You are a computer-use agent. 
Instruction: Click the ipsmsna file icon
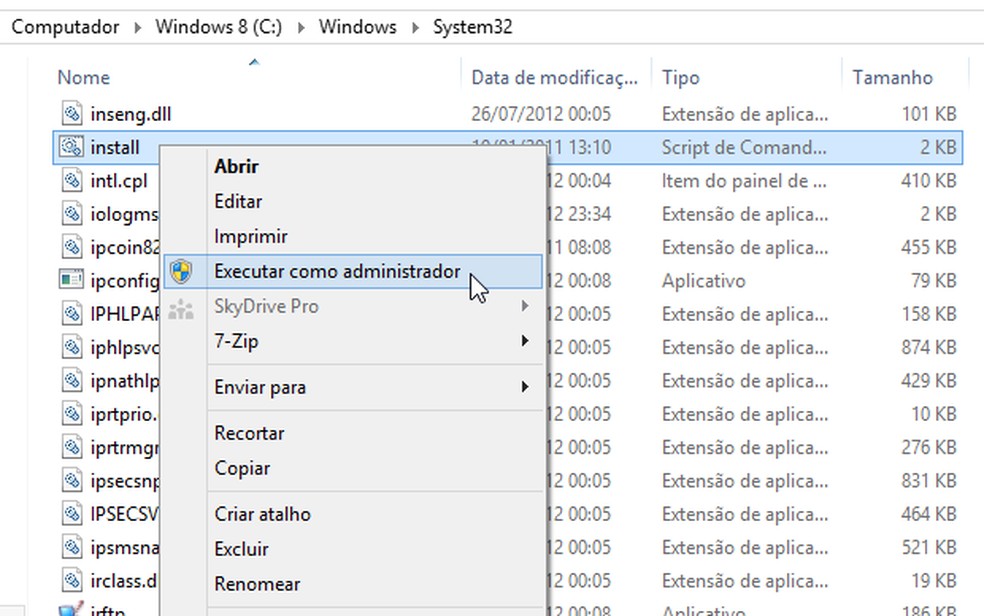coord(72,547)
